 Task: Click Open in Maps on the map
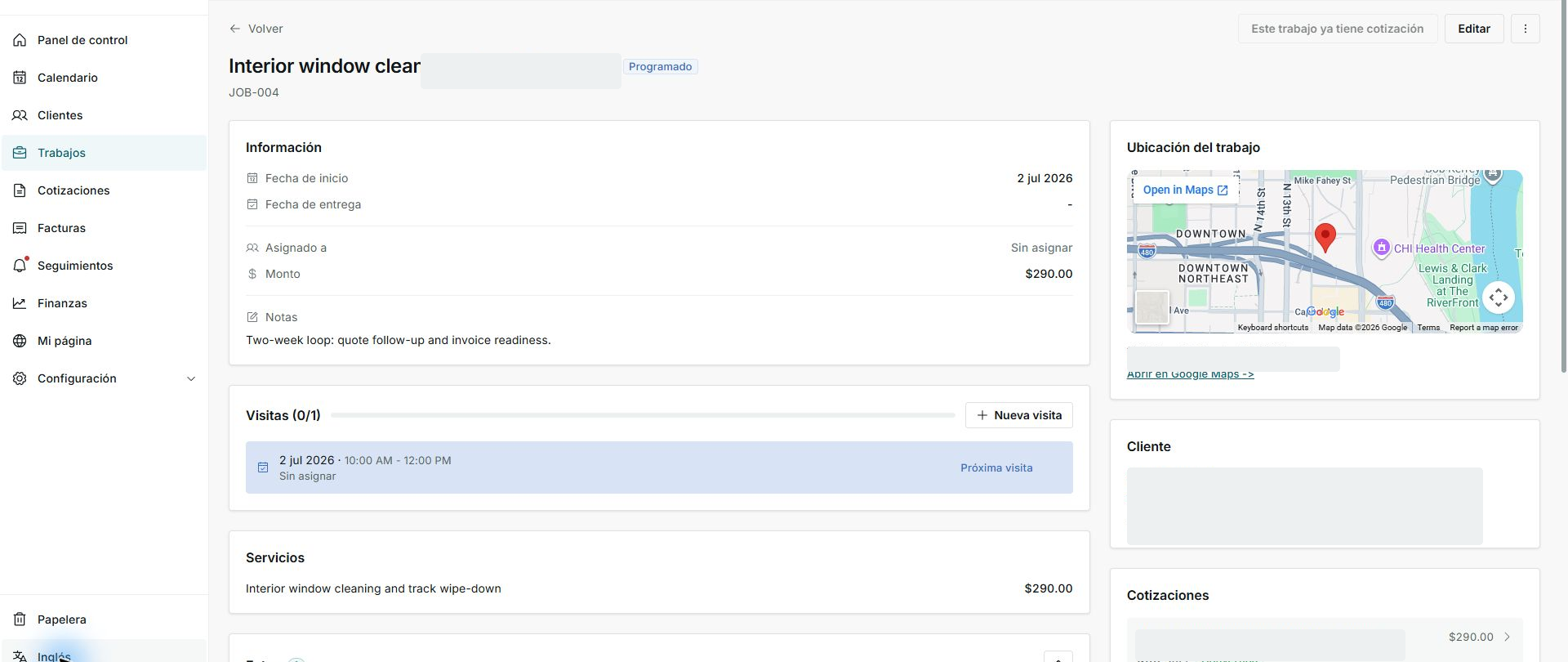[x=1185, y=190]
